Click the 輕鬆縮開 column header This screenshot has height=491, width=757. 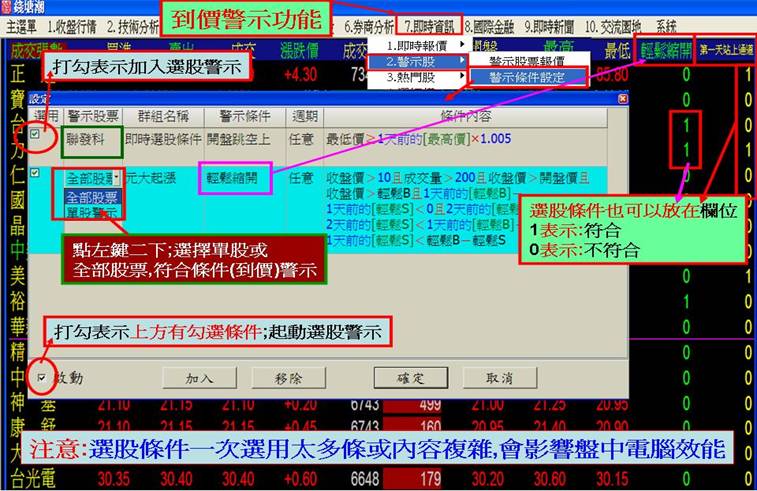point(660,47)
